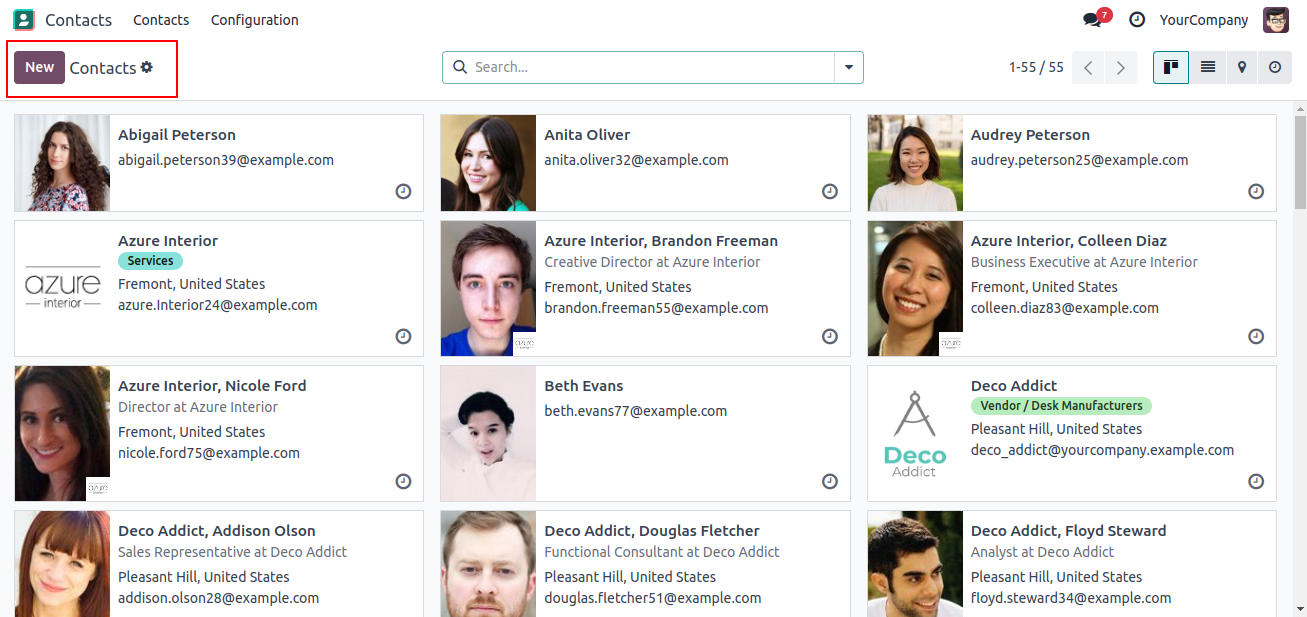Go to next page of contacts
The image size is (1307, 617).
pyautogui.click(x=1121, y=67)
